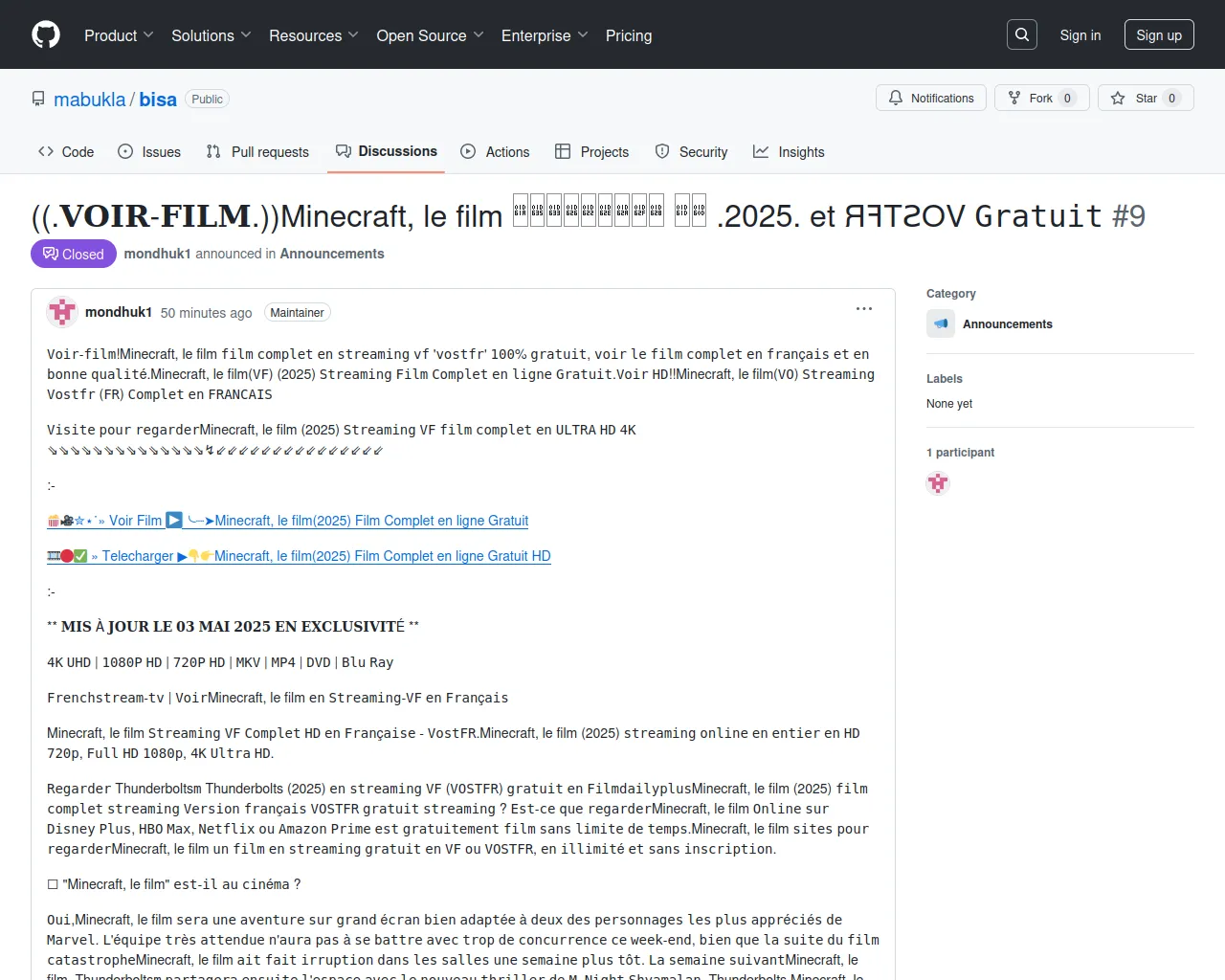Open the mabukla owner profile link
This screenshot has height=980, width=1225.
(90, 100)
